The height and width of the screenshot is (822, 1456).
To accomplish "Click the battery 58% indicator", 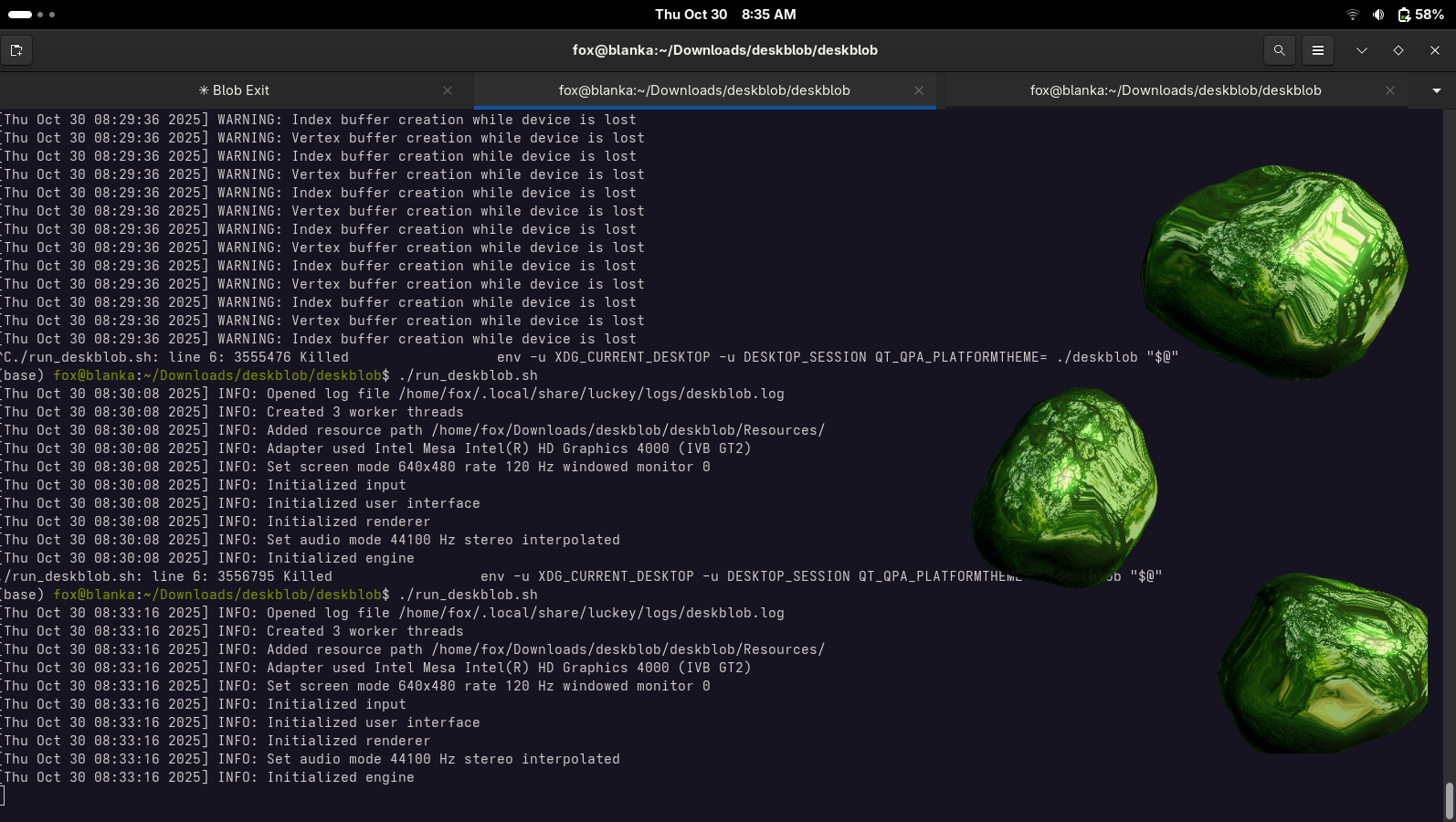I will [1420, 15].
